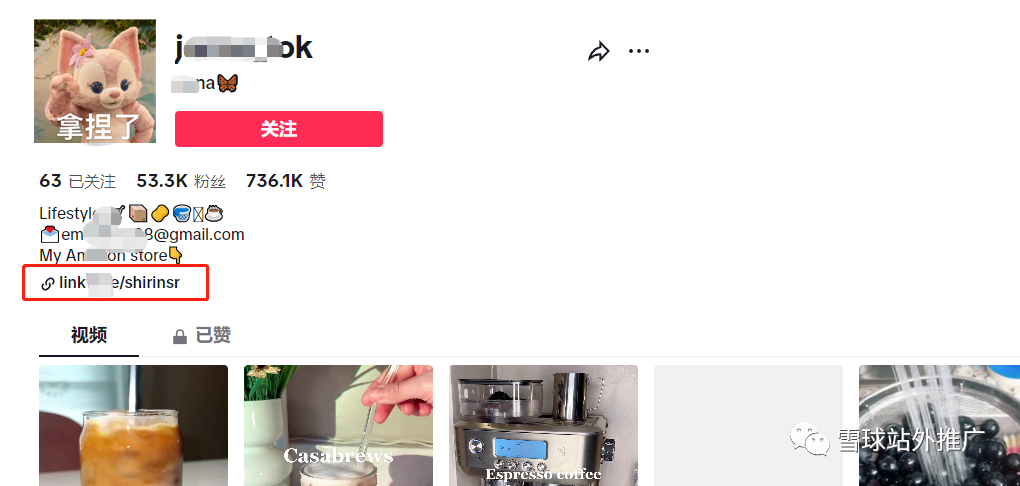Click the red 关注 follow button
The image size is (1020, 486).
[x=278, y=129]
